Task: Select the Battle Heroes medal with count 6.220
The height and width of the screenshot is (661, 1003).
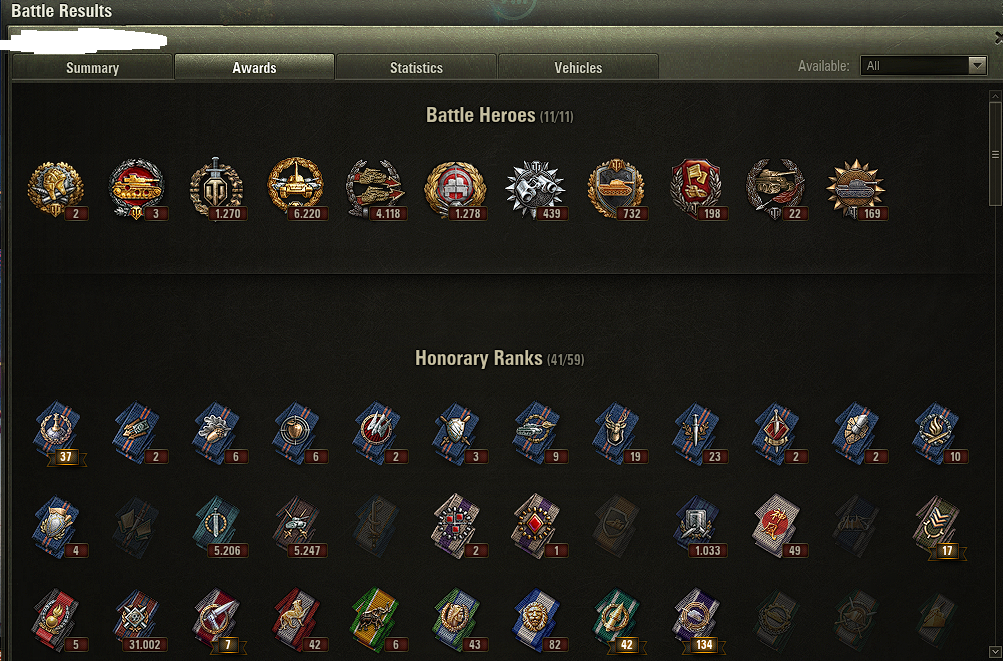Action: pos(297,189)
